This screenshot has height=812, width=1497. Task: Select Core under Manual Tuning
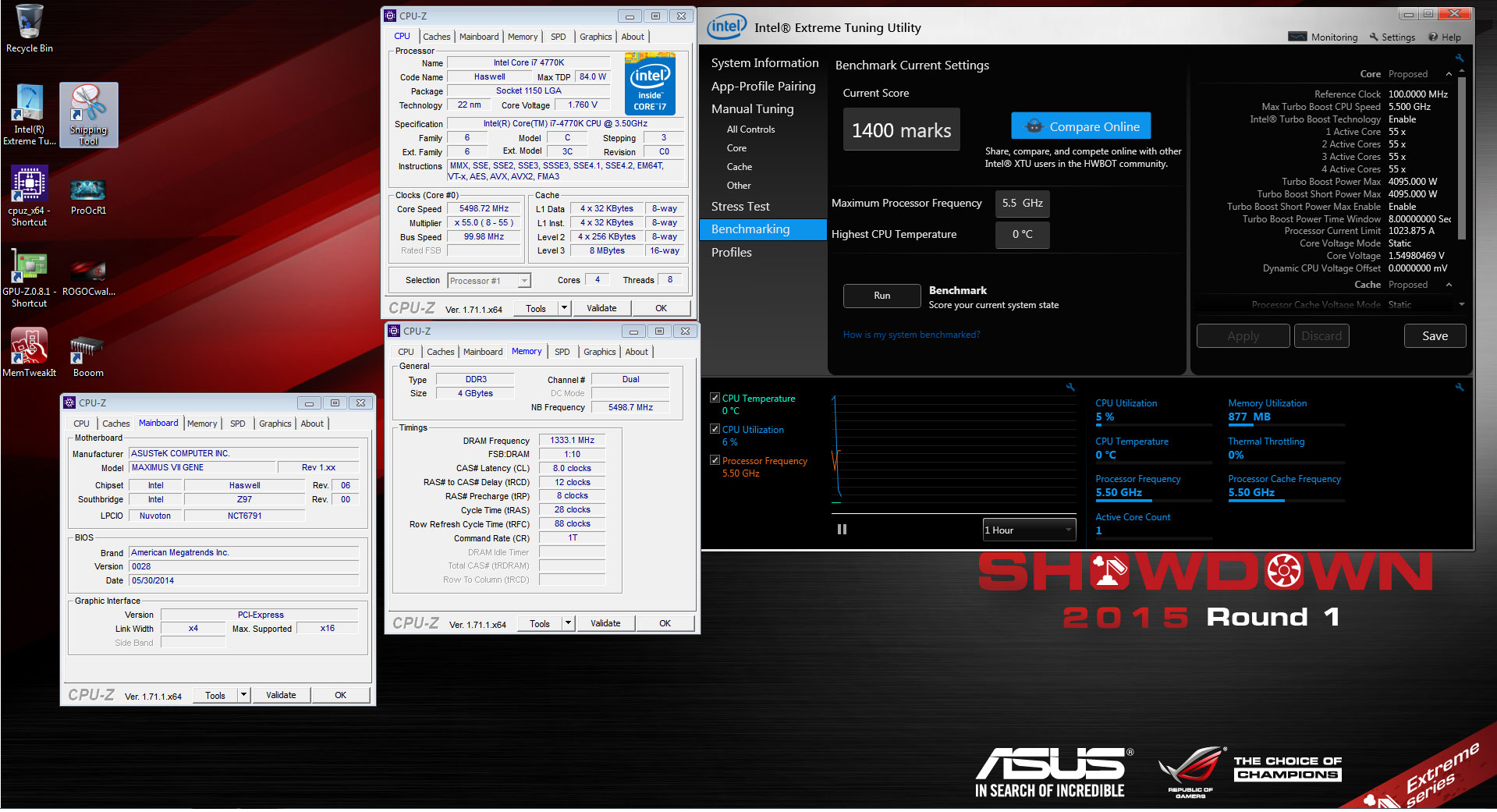point(736,148)
